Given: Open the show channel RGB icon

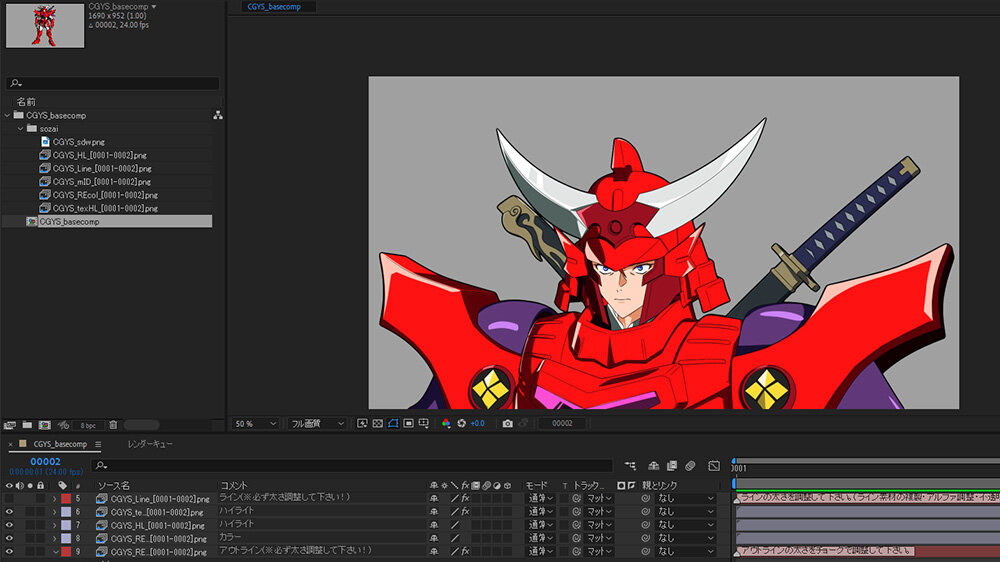Looking at the screenshot, I should click(x=446, y=424).
